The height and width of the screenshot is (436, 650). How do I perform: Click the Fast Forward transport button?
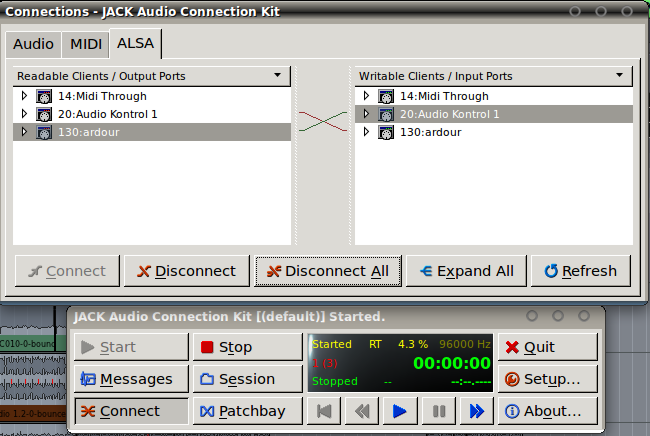pyautogui.click(x=476, y=411)
